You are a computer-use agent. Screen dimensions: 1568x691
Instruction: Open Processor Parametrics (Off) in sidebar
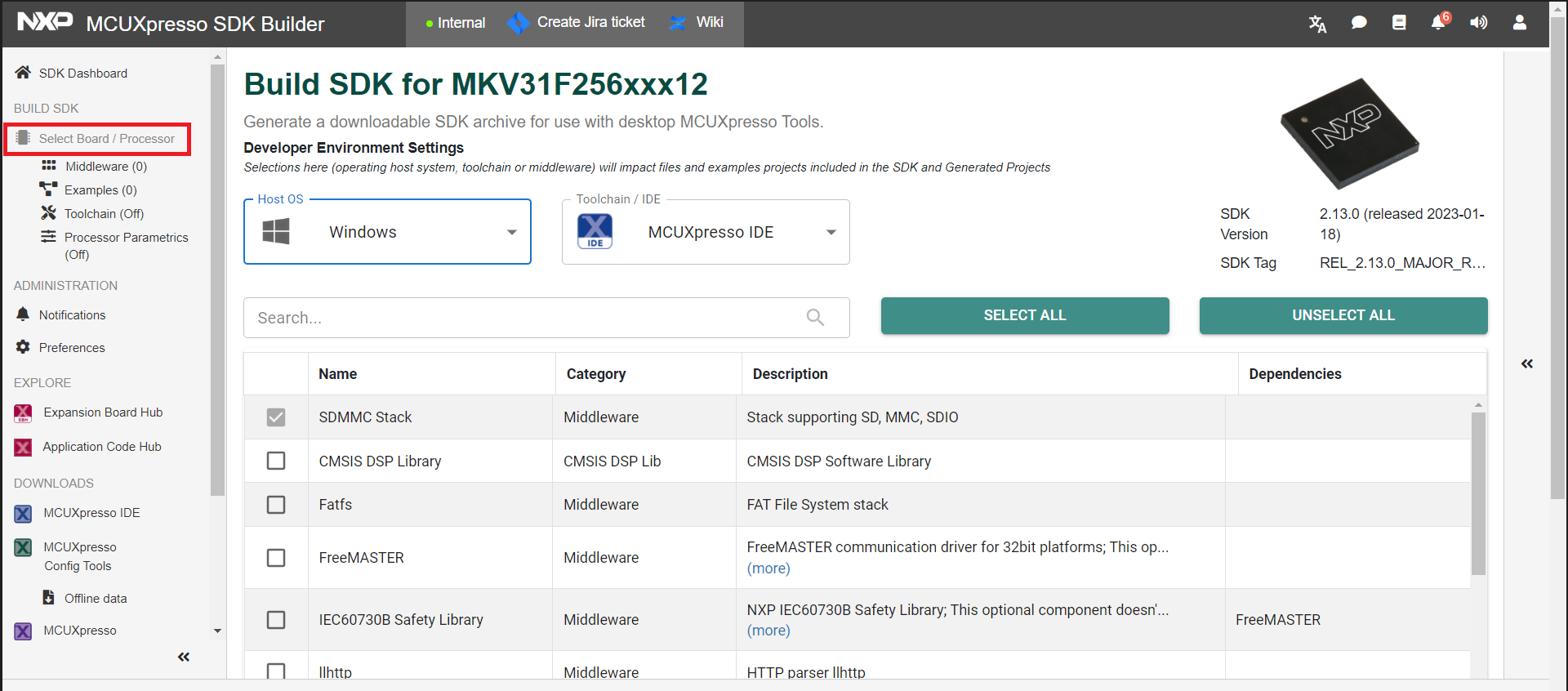[115, 246]
